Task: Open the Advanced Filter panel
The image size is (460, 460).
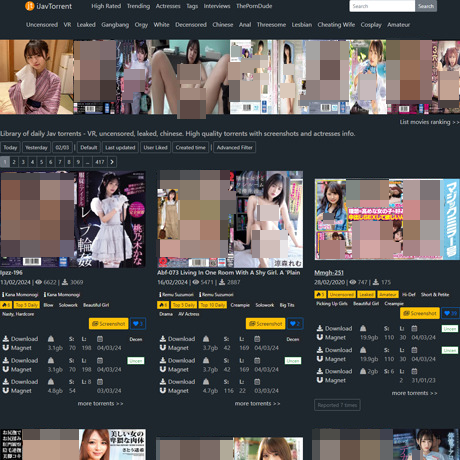Action: tap(235, 147)
